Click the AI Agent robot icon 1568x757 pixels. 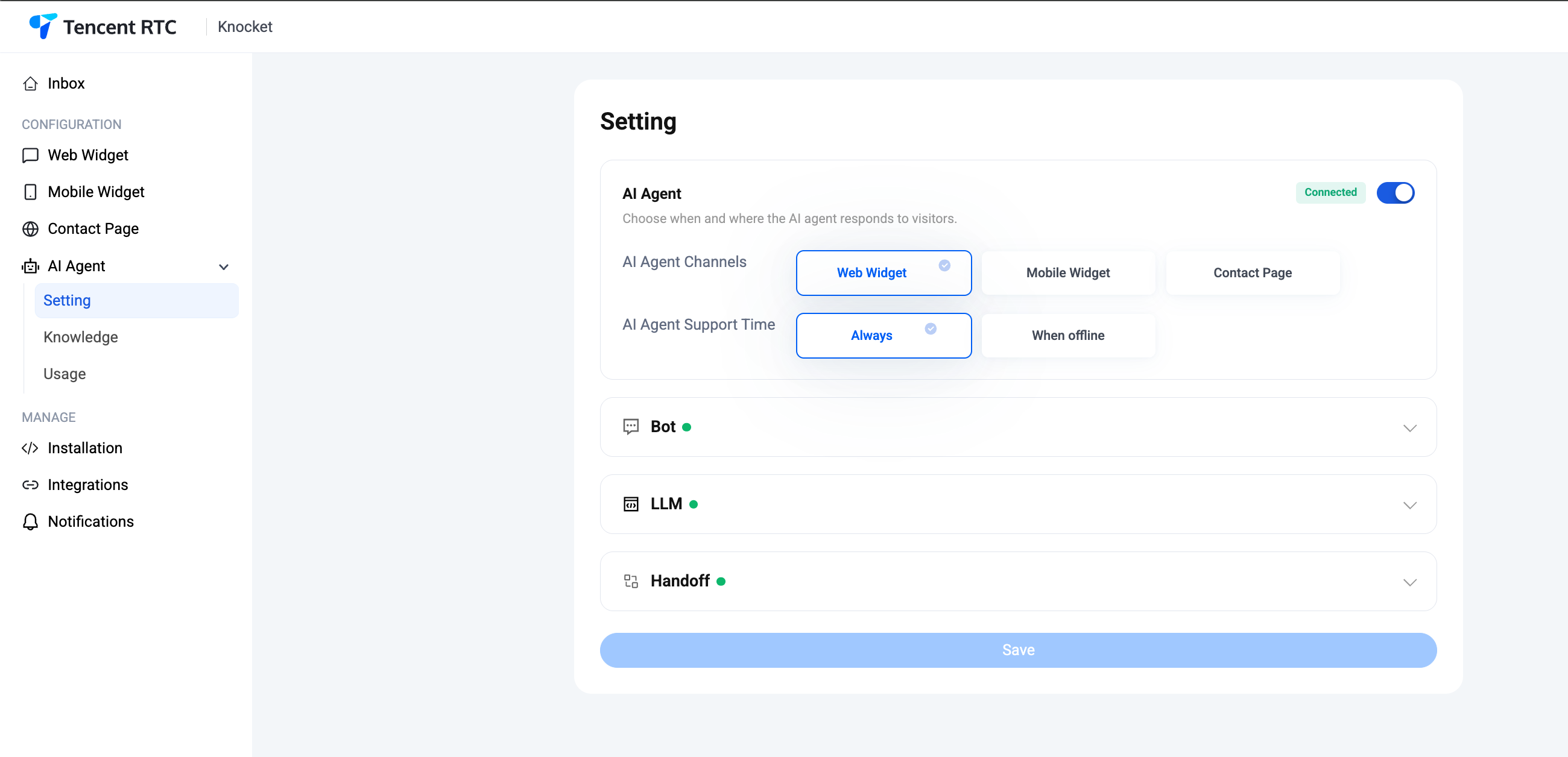point(30,266)
